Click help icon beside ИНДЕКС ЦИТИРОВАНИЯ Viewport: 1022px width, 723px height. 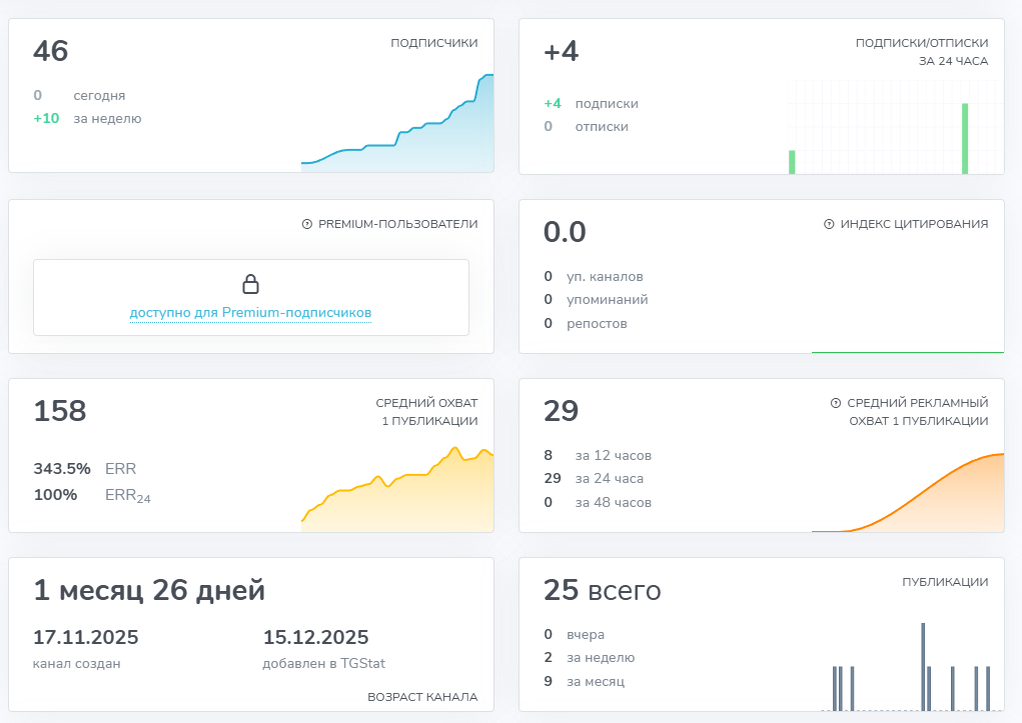[829, 224]
